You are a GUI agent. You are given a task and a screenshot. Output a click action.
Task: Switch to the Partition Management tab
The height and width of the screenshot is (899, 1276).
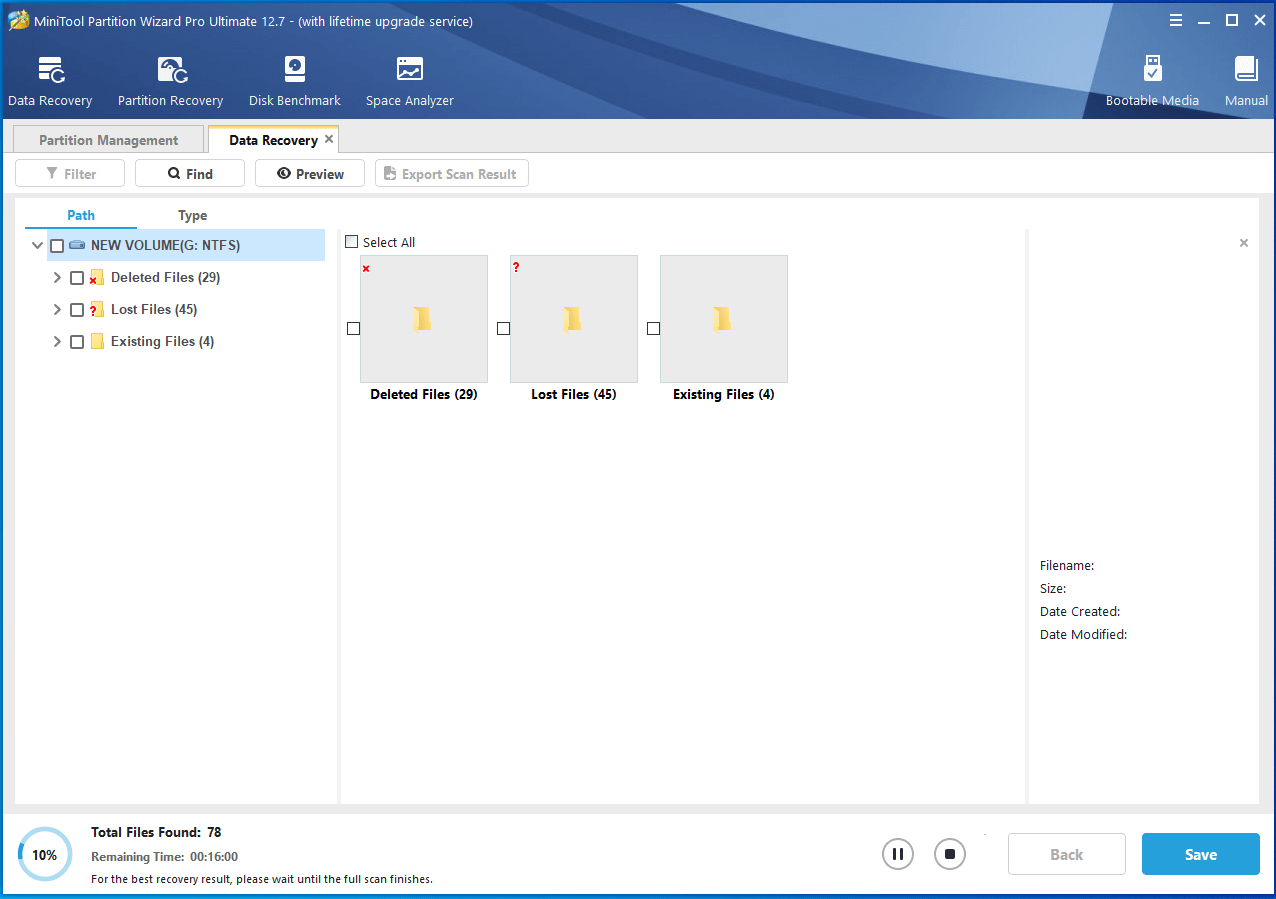pyautogui.click(x=108, y=140)
